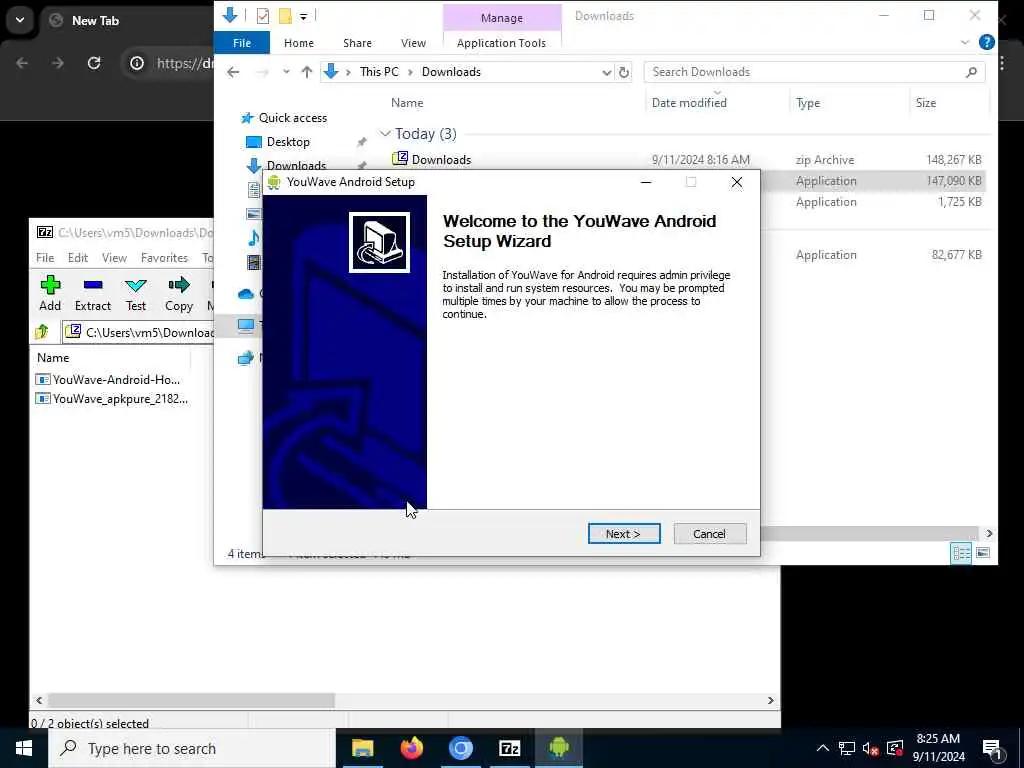1024x768 pixels.
Task: Select Downloads zip archive file row
Action: click(688, 159)
